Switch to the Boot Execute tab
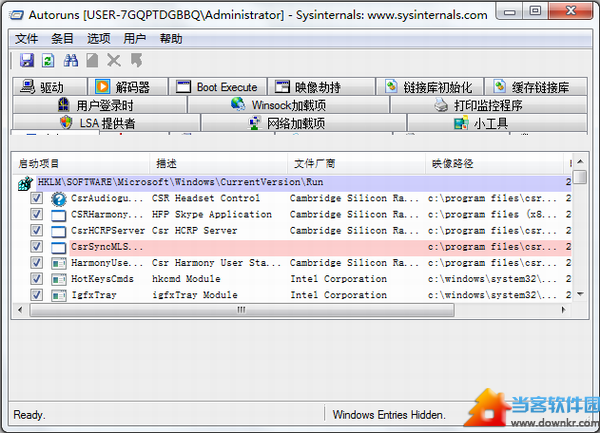This screenshot has height=433, width=600. (x=217, y=87)
